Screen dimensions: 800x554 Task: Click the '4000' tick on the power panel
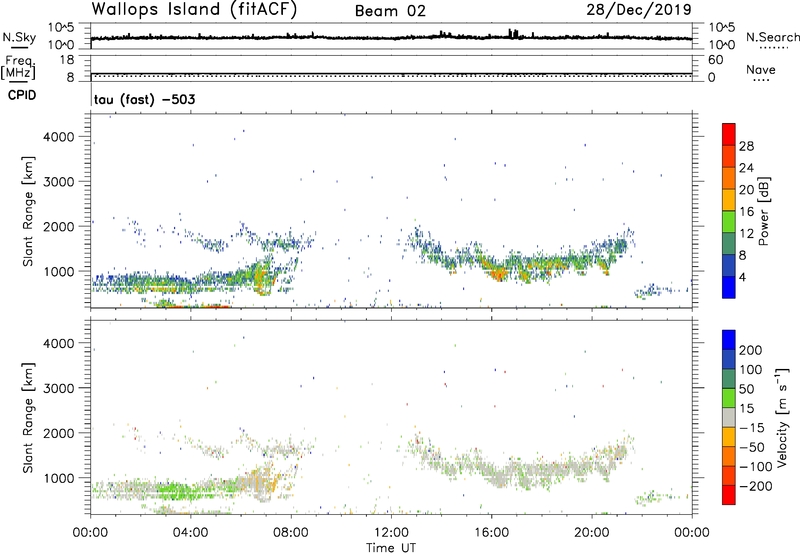click(x=59, y=137)
